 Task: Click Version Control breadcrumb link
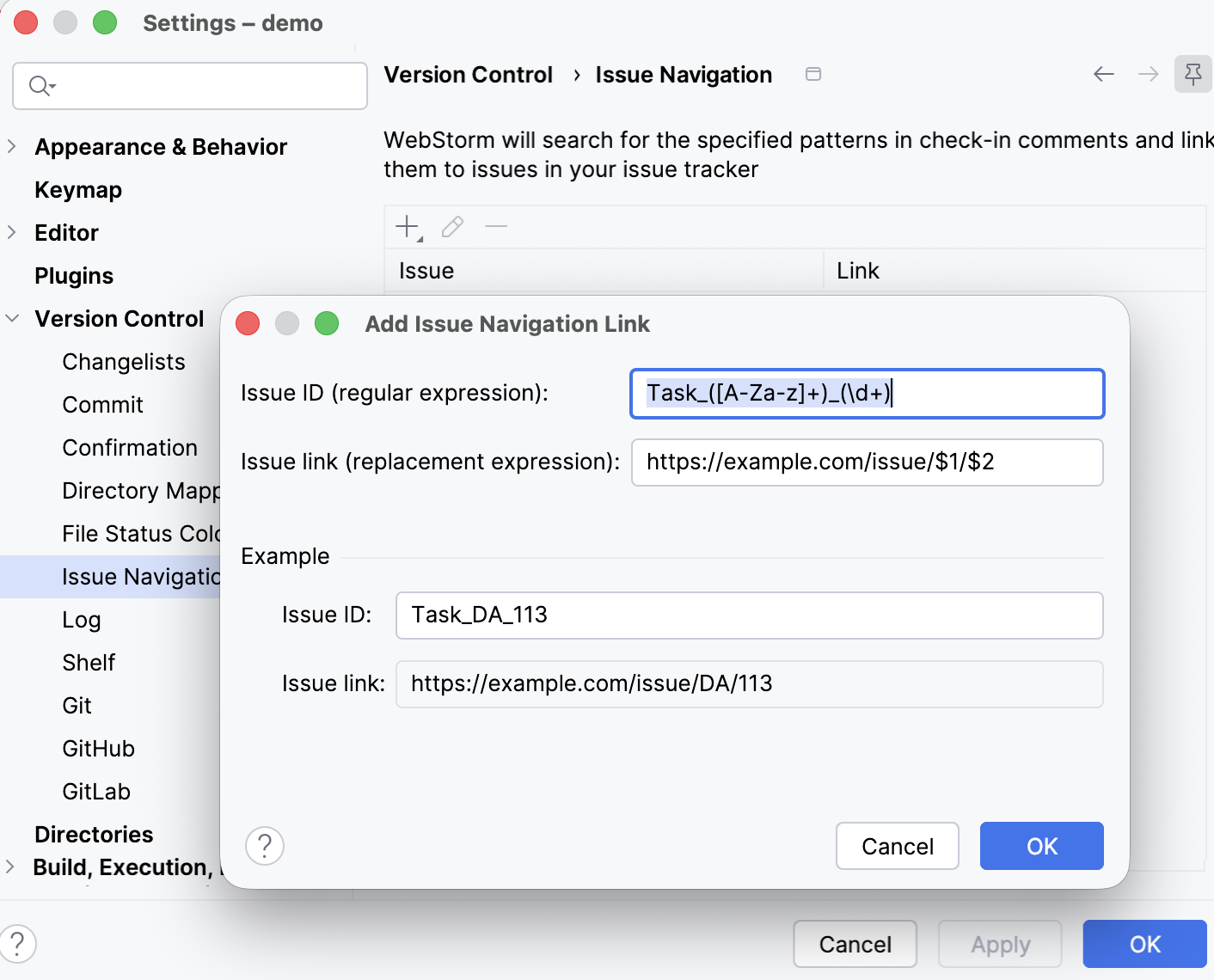pos(468,75)
